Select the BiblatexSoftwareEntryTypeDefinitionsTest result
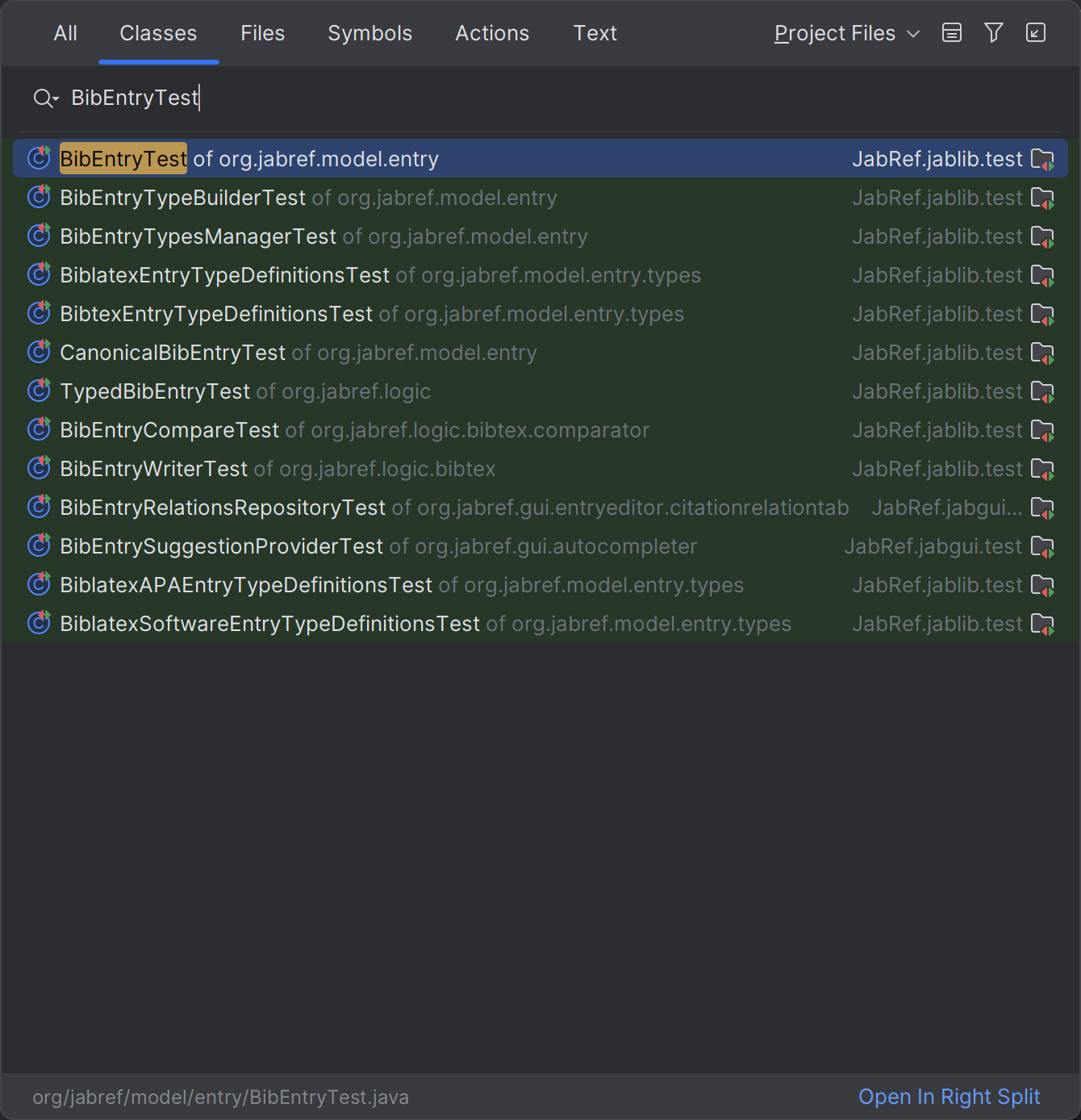This screenshot has height=1120, width=1081. coord(540,624)
